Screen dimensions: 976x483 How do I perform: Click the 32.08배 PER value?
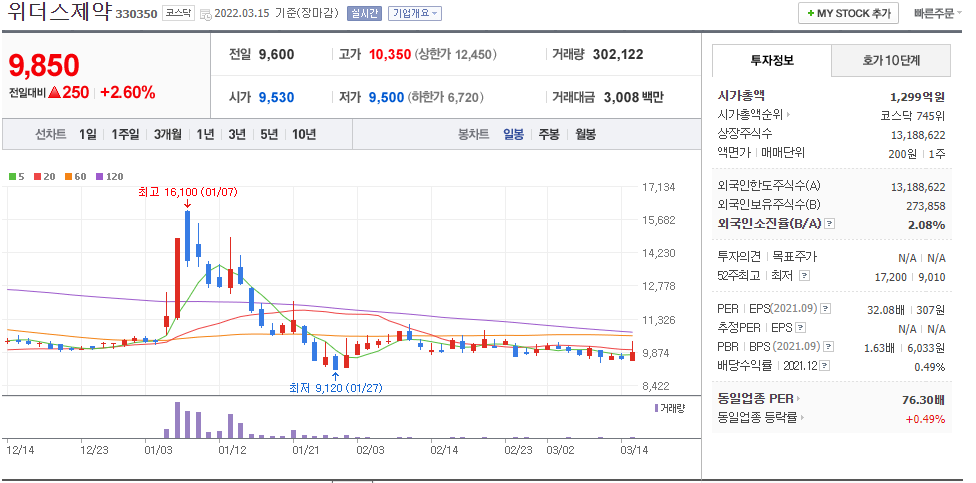[x=886, y=309]
